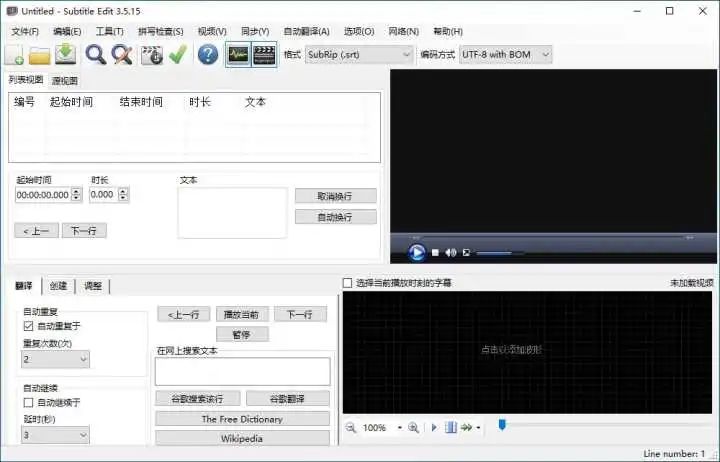Open Find using the magnifier icon

95,54
